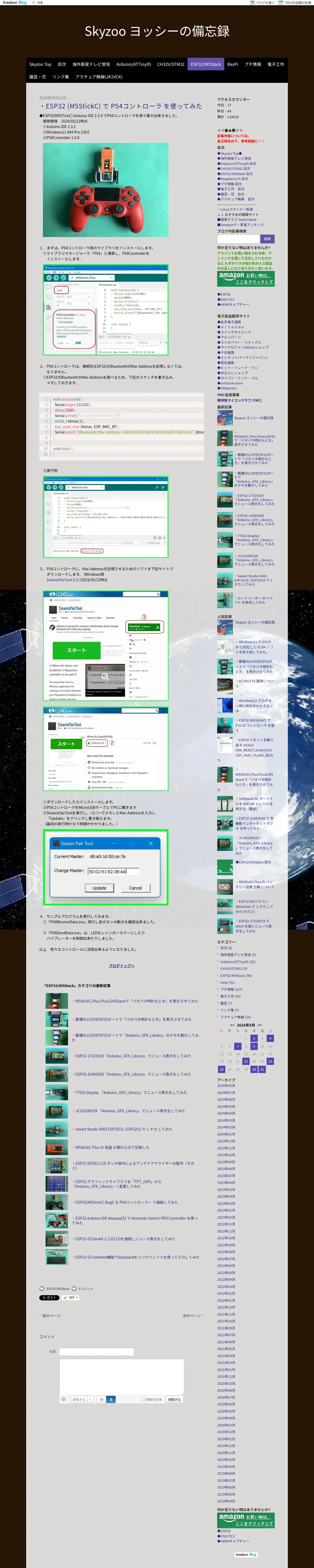Open 電子工作 nav item
Viewport: 314px width, 1568px height.
coord(276,64)
